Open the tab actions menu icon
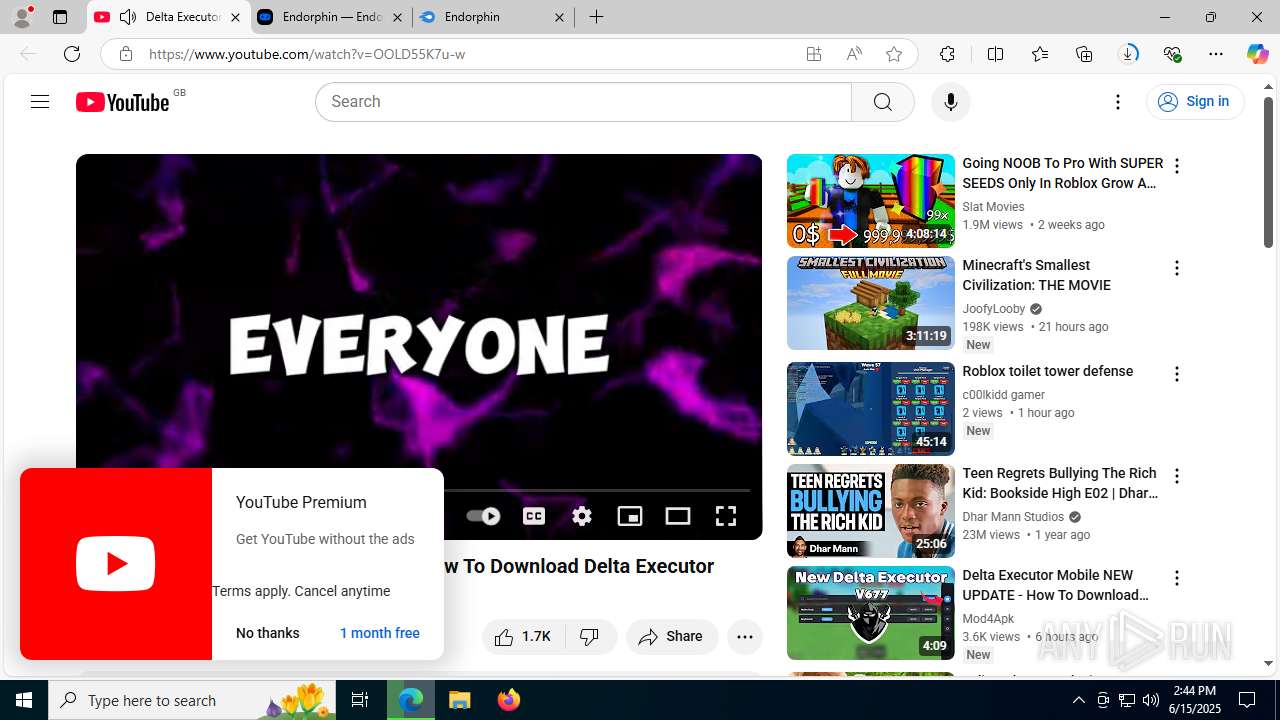 point(60,17)
